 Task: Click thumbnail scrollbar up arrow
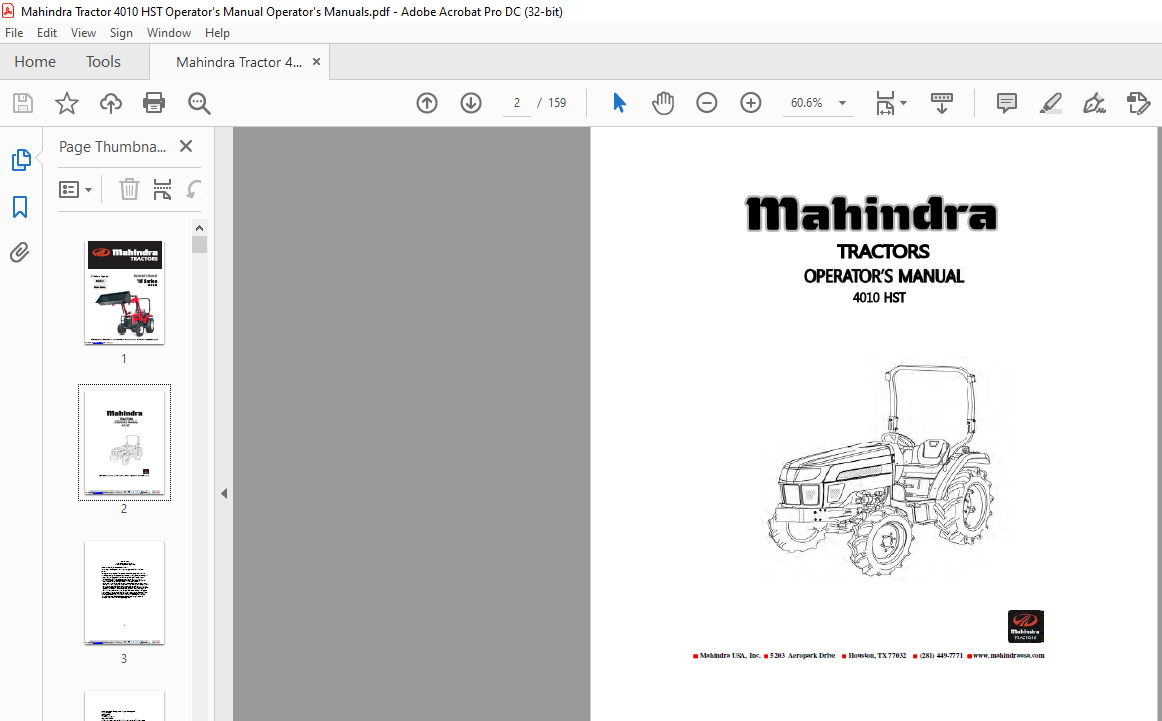tap(199, 228)
